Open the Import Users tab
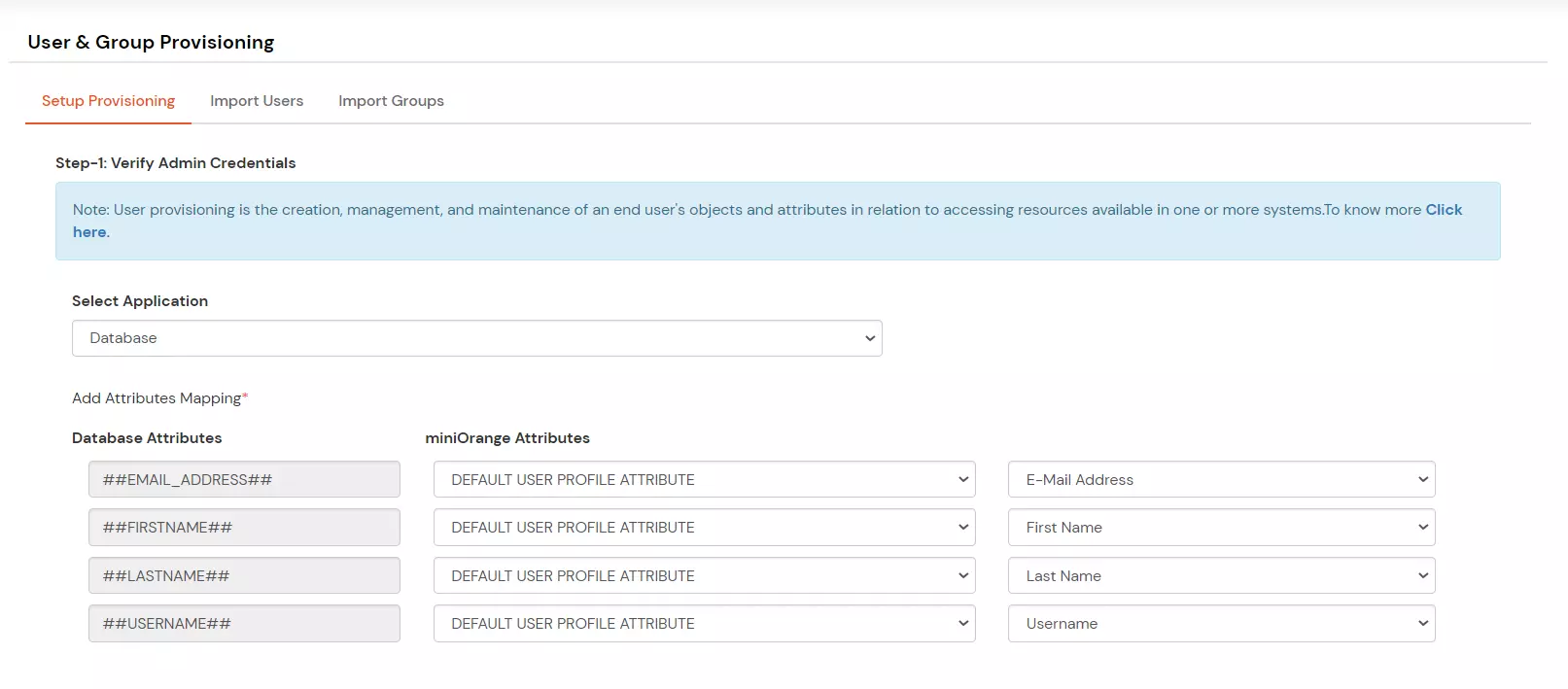 coord(257,101)
